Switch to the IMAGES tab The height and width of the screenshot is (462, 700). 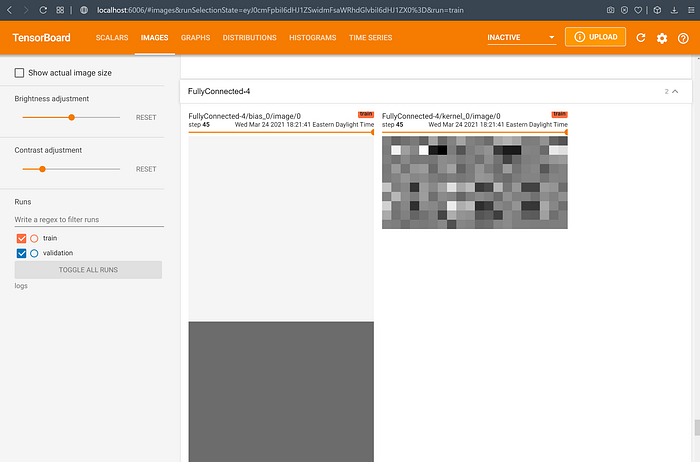pos(154,37)
